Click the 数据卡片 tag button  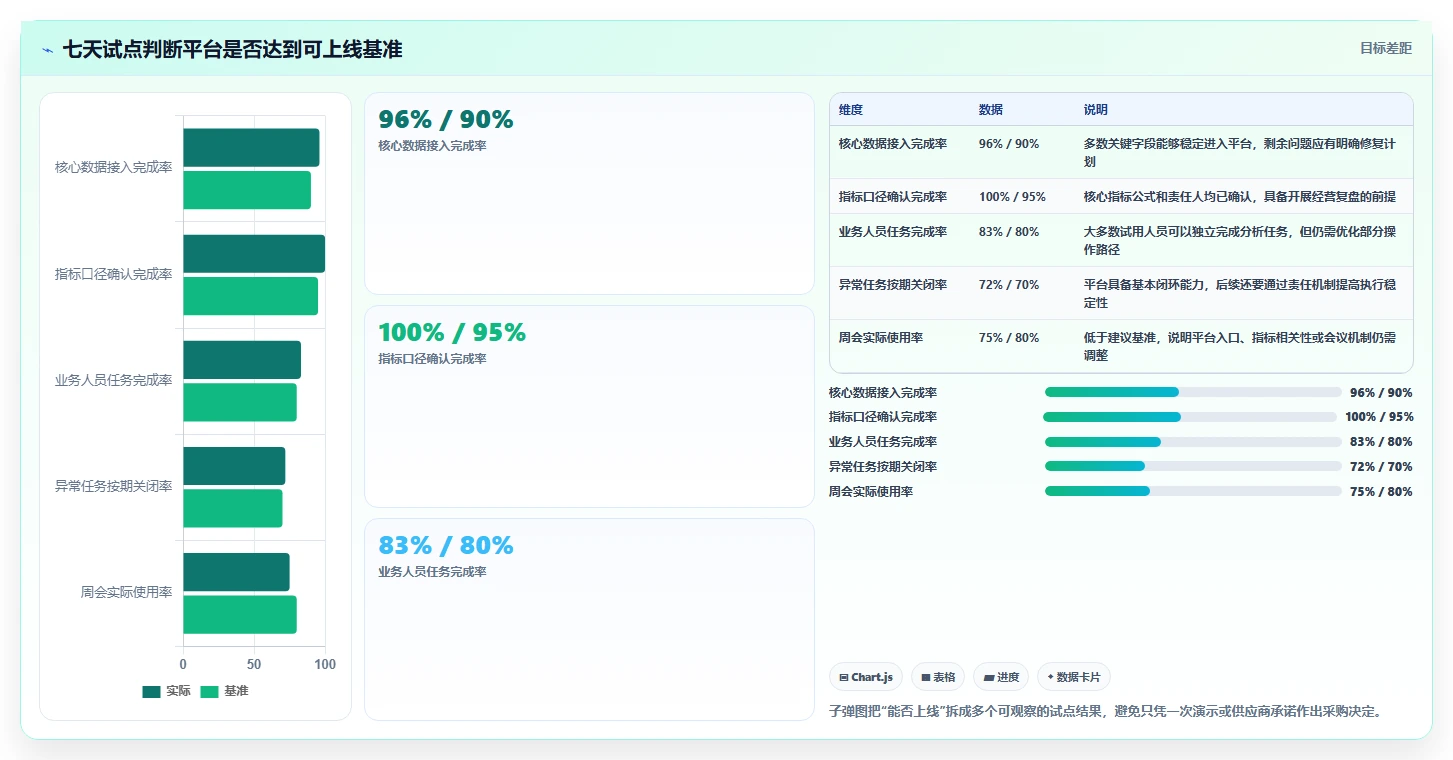1074,677
